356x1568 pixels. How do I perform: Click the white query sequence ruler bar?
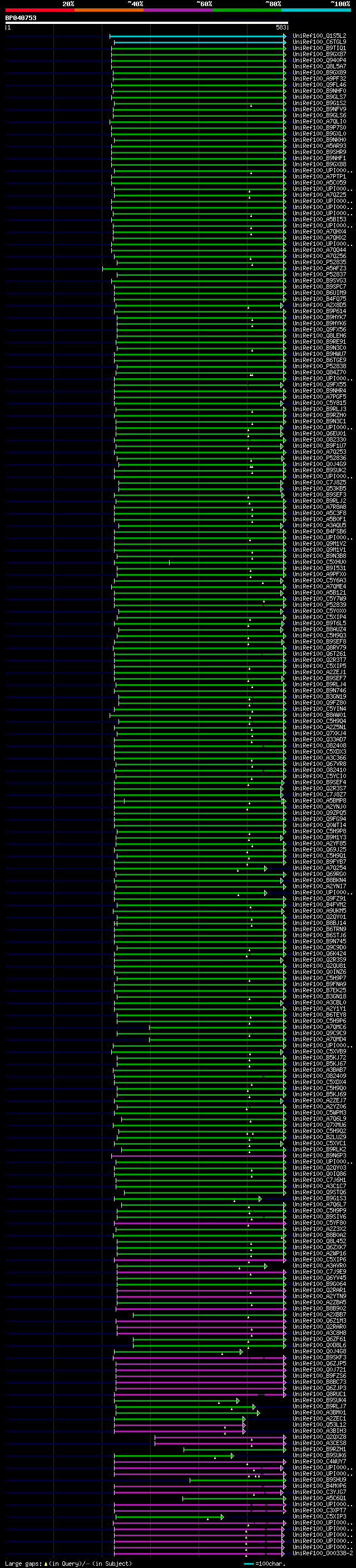point(147,22)
